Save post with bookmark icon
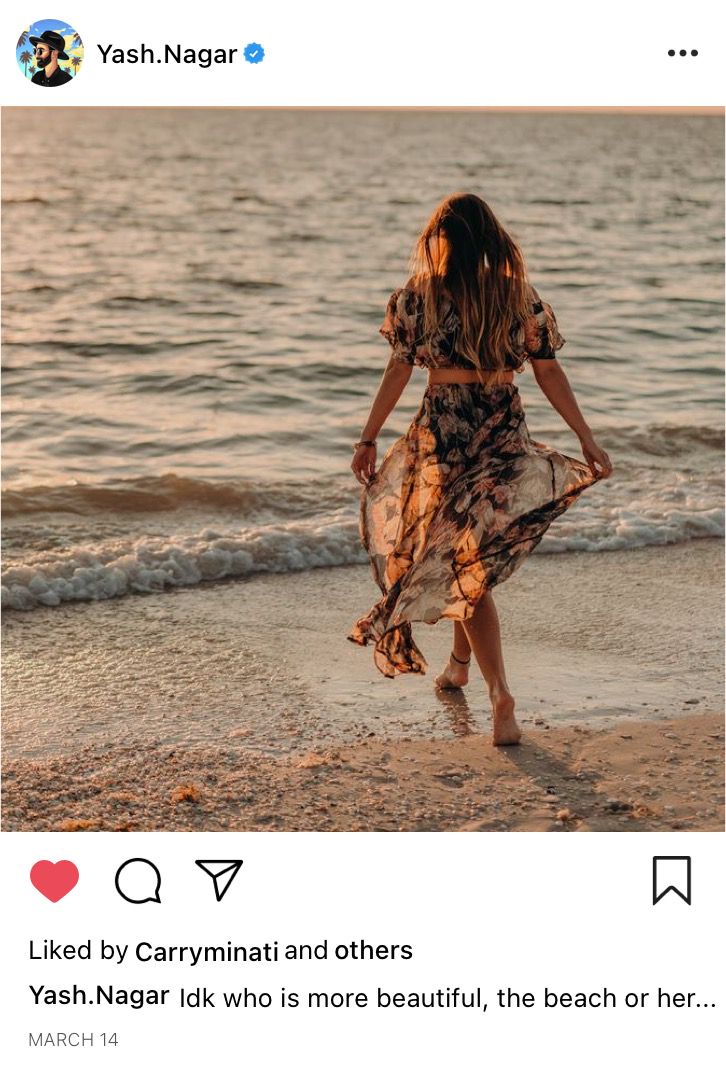Image resolution: width=726 pixels, height=1092 pixels. point(672,880)
